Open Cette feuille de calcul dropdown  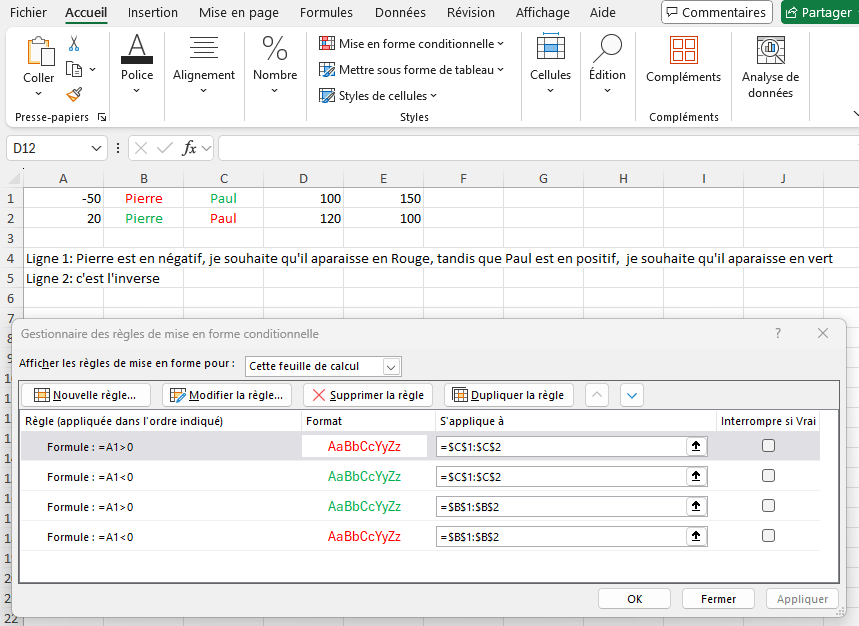(323, 366)
